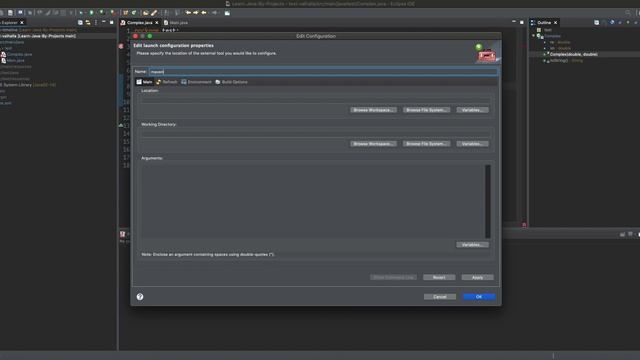Open the Package Explorer view menu dots
Image resolution: width=640 pixels, height=360 pixels.
[x=96, y=22]
